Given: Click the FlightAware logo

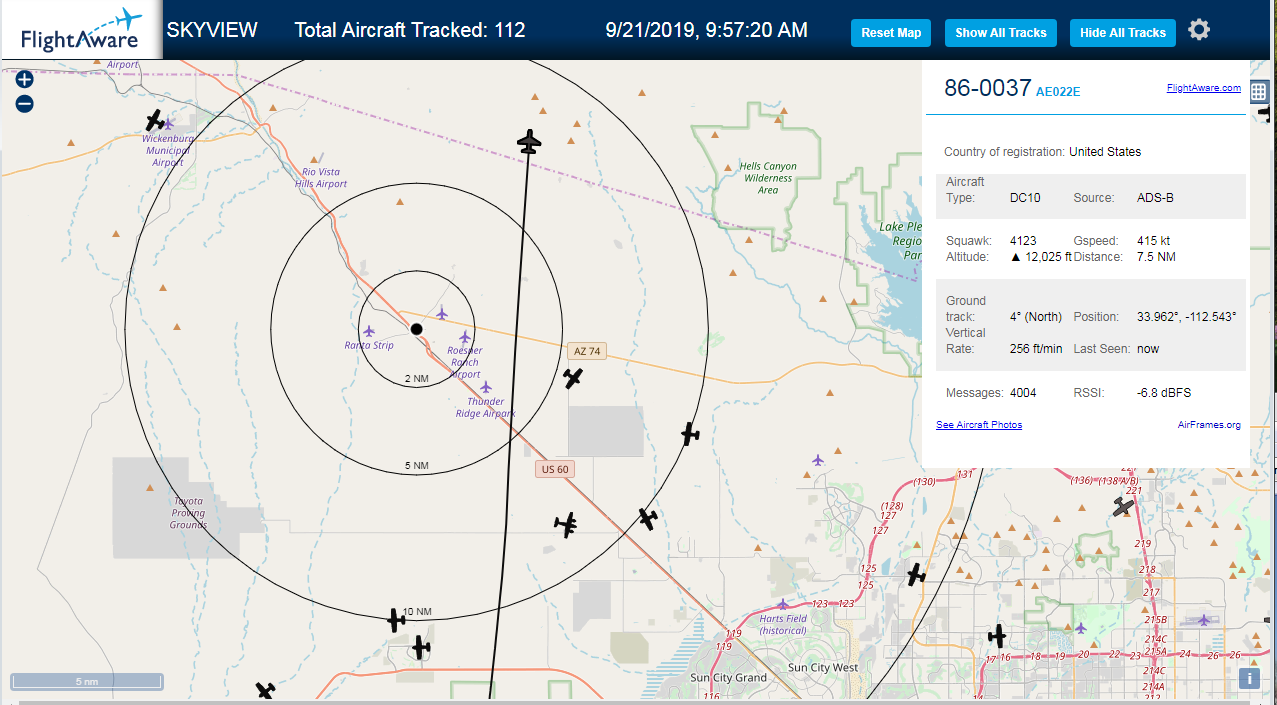Looking at the screenshot, I should point(81,30).
